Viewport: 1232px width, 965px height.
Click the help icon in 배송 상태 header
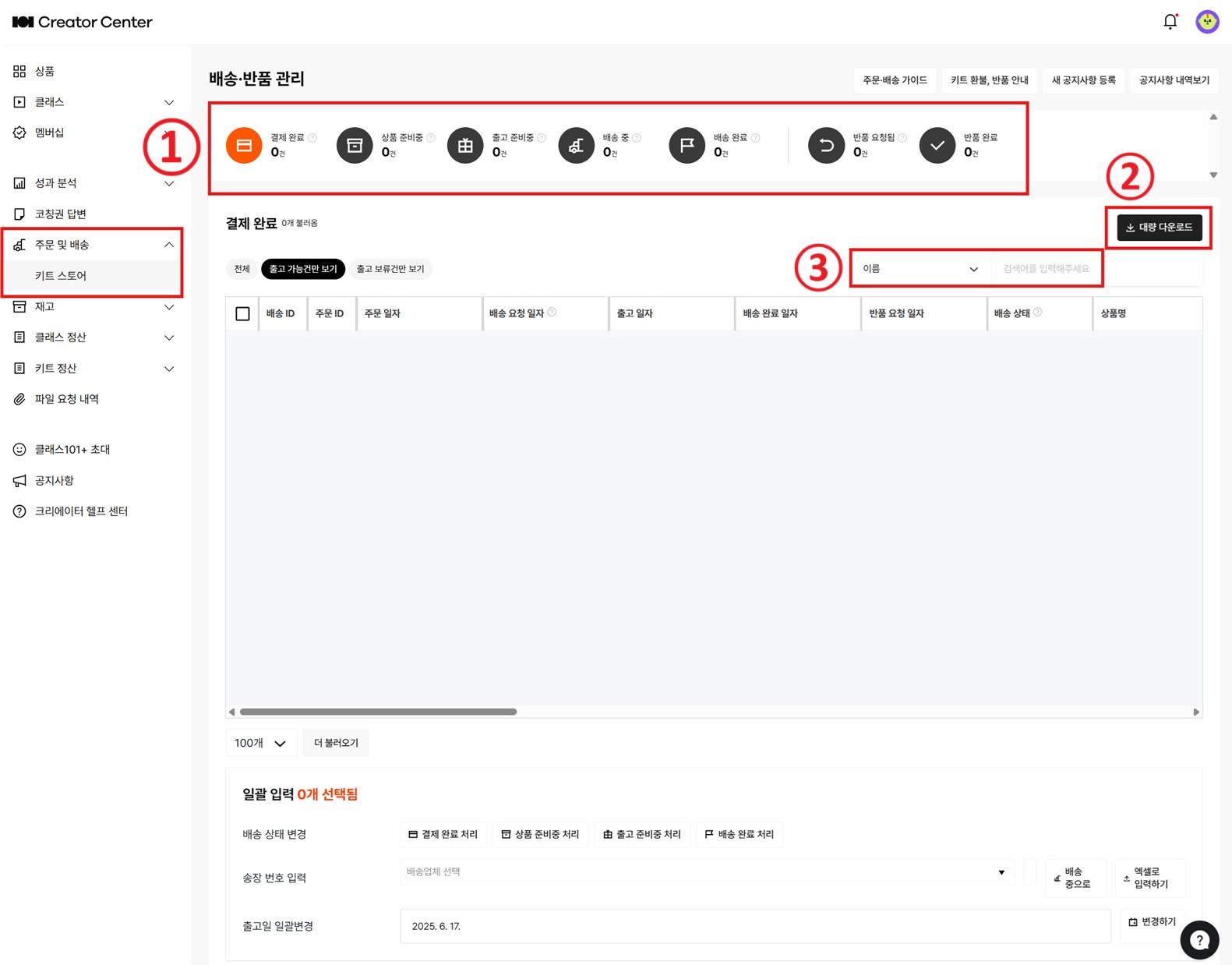click(1038, 313)
